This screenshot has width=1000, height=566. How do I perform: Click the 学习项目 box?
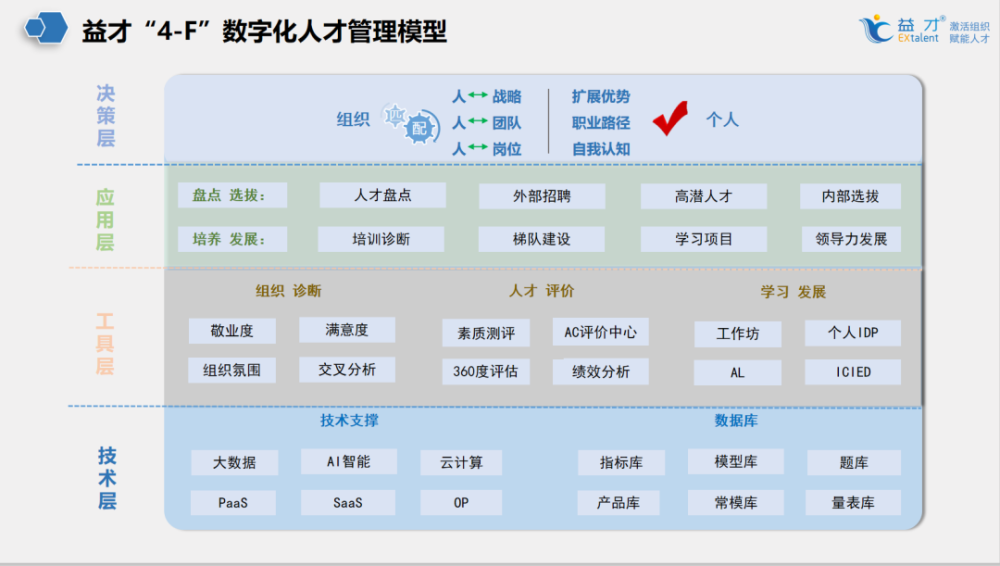tap(703, 239)
